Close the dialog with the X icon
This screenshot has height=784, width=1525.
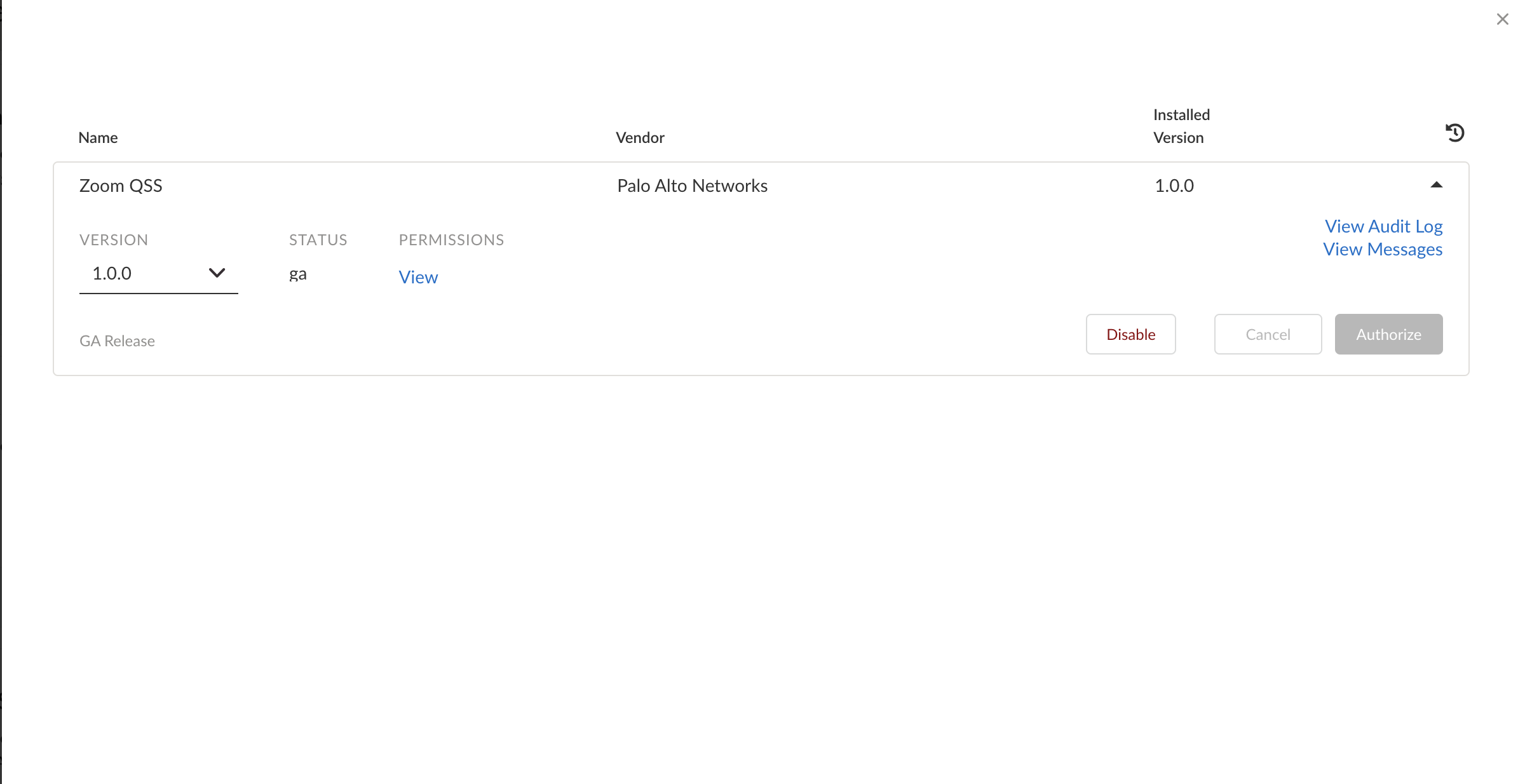click(x=1502, y=20)
